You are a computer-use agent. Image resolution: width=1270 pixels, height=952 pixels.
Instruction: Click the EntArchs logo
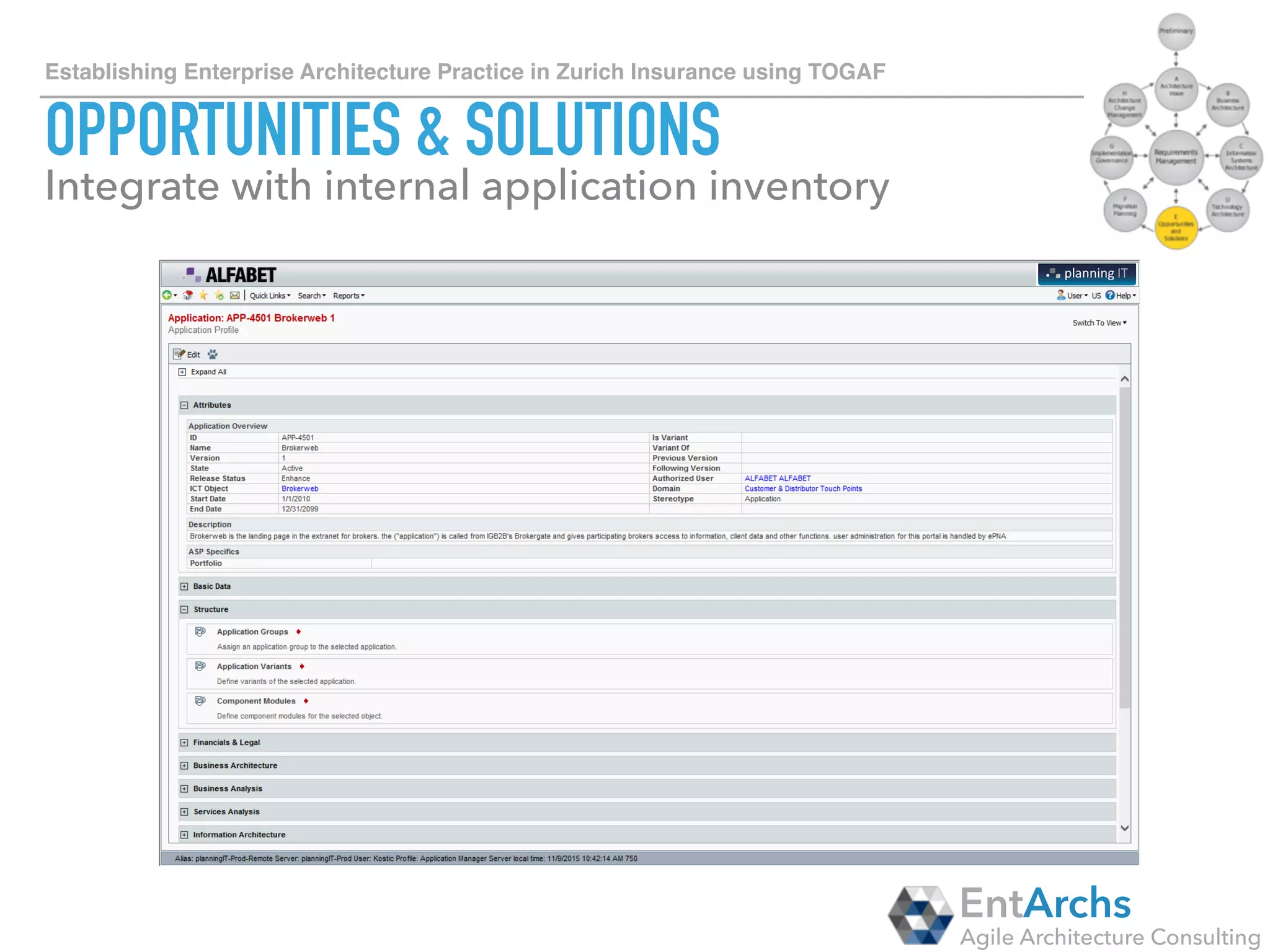pyautogui.click(x=1074, y=916)
